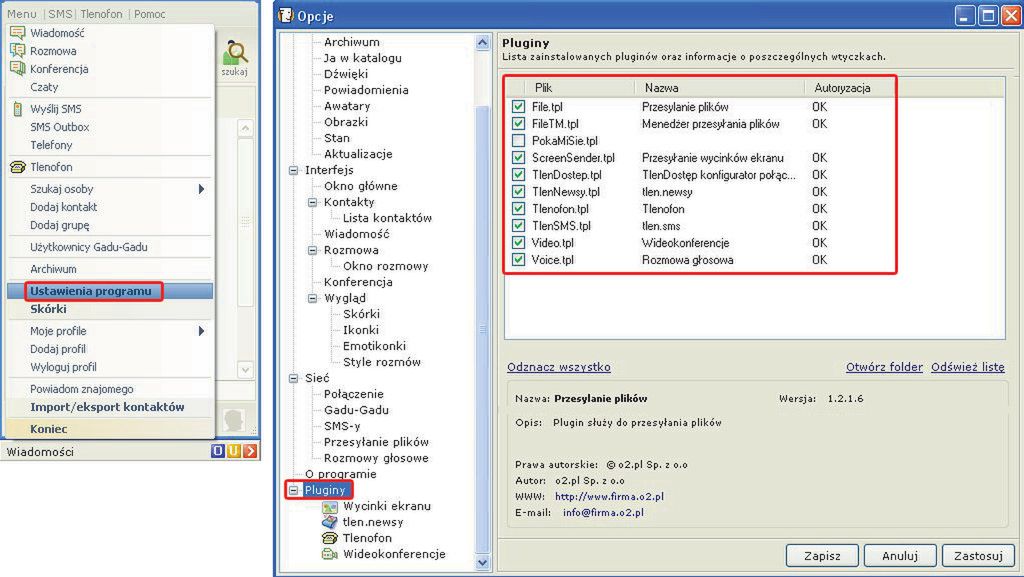Open the Szukaj osoby submenu arrow

tap(201, 189)
